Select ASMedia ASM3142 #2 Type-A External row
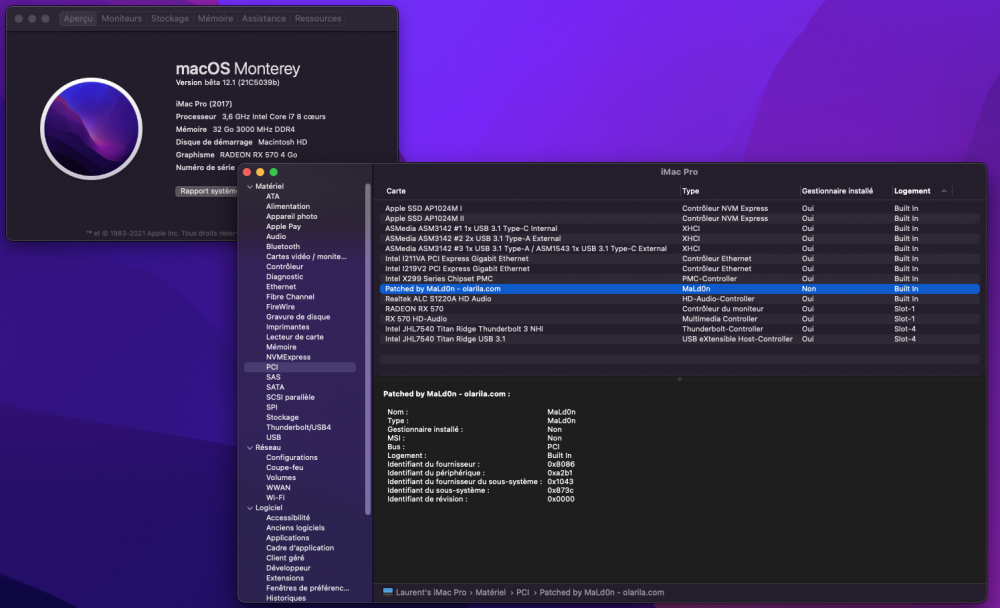The image size is (1000, 608). click(x=679, y=239)
